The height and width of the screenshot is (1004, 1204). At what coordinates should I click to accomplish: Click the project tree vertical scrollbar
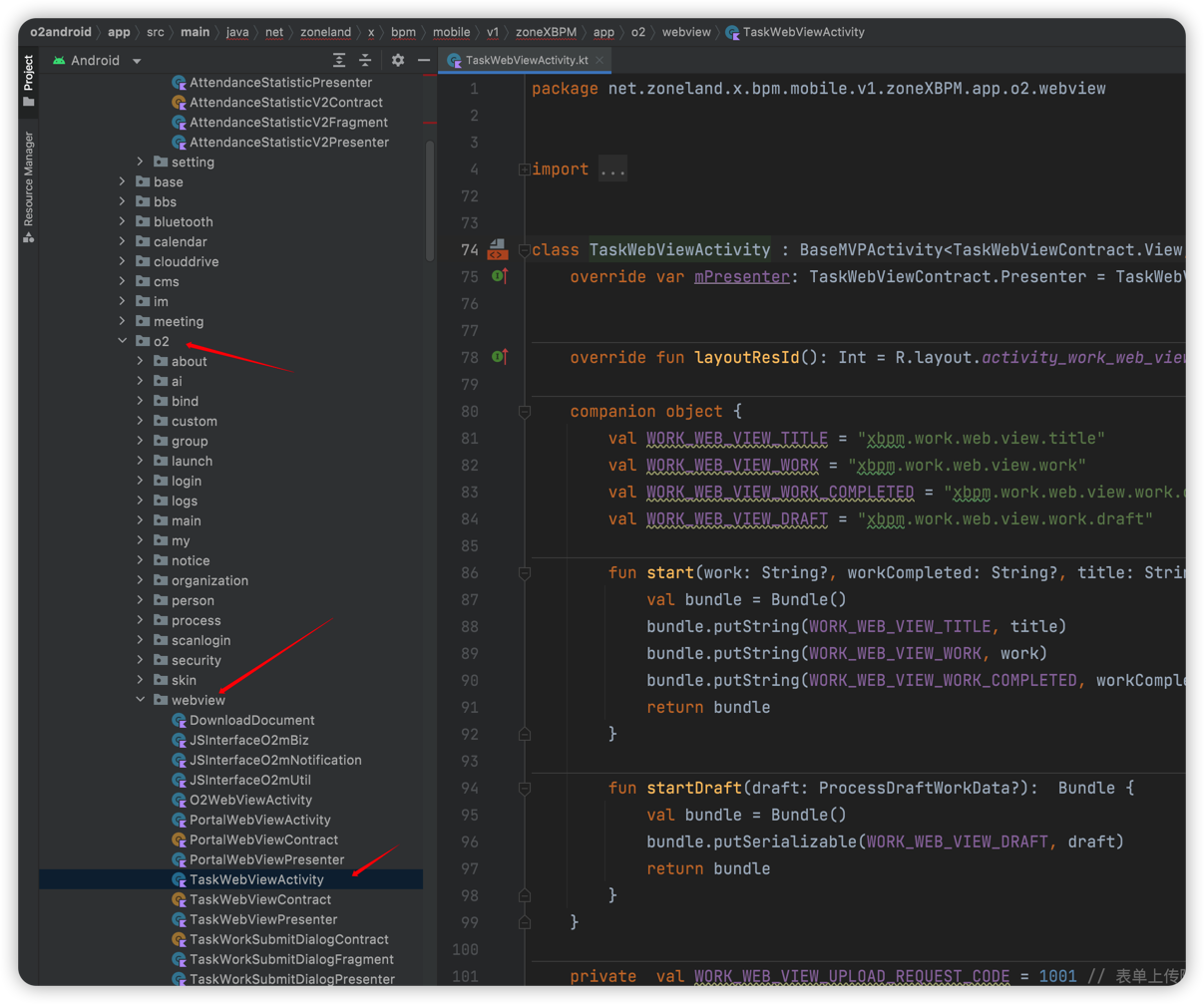[430, 199]
